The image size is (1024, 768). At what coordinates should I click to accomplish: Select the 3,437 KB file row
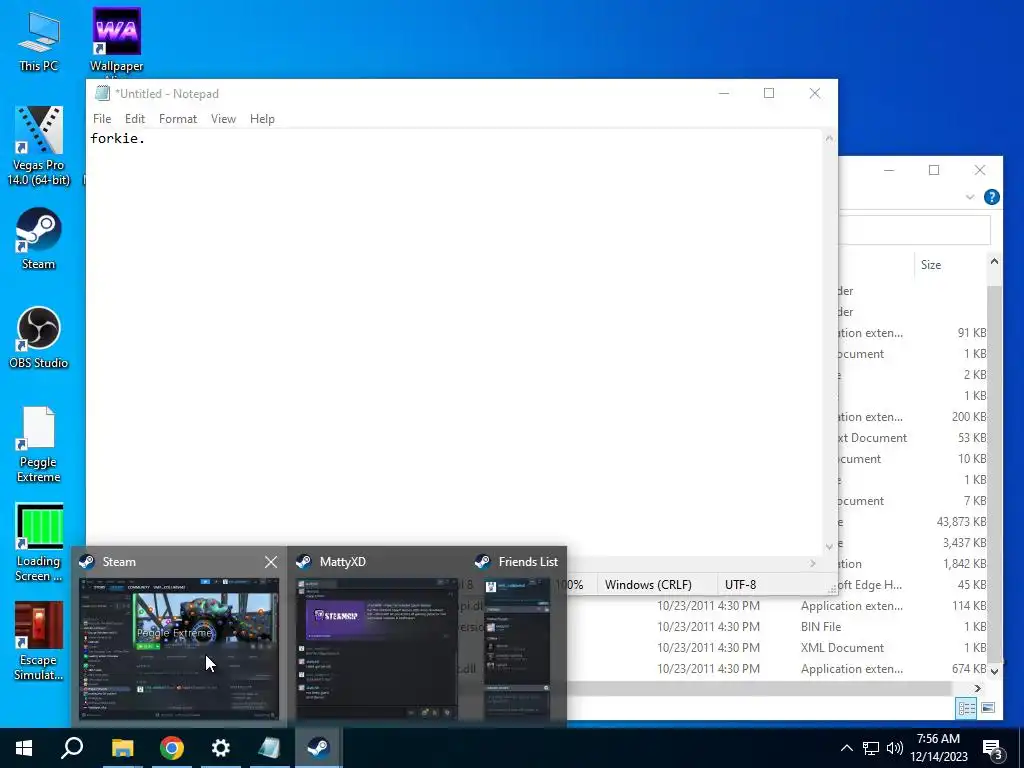click(x=913, y=543)
